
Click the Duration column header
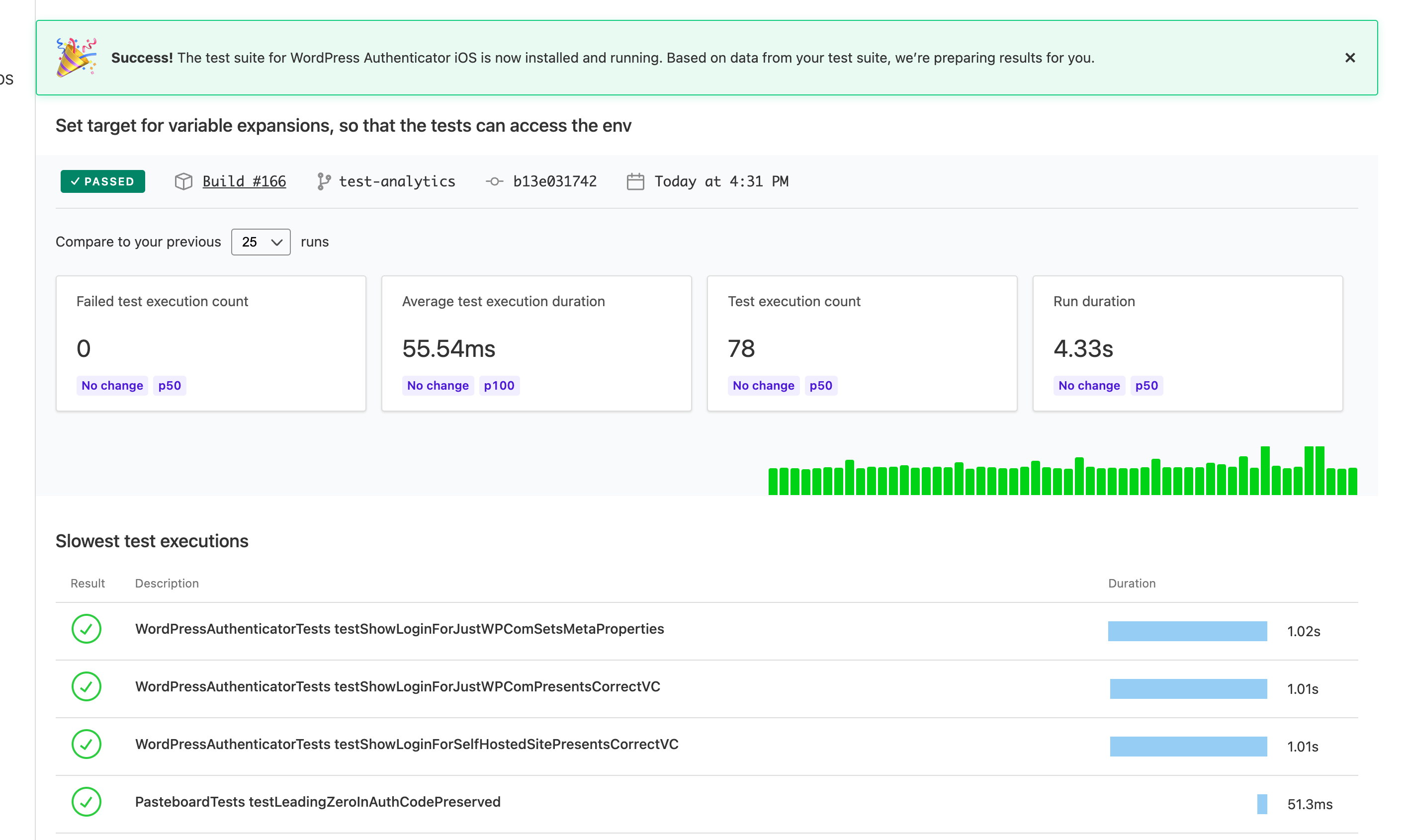[x=1131, y=583]
